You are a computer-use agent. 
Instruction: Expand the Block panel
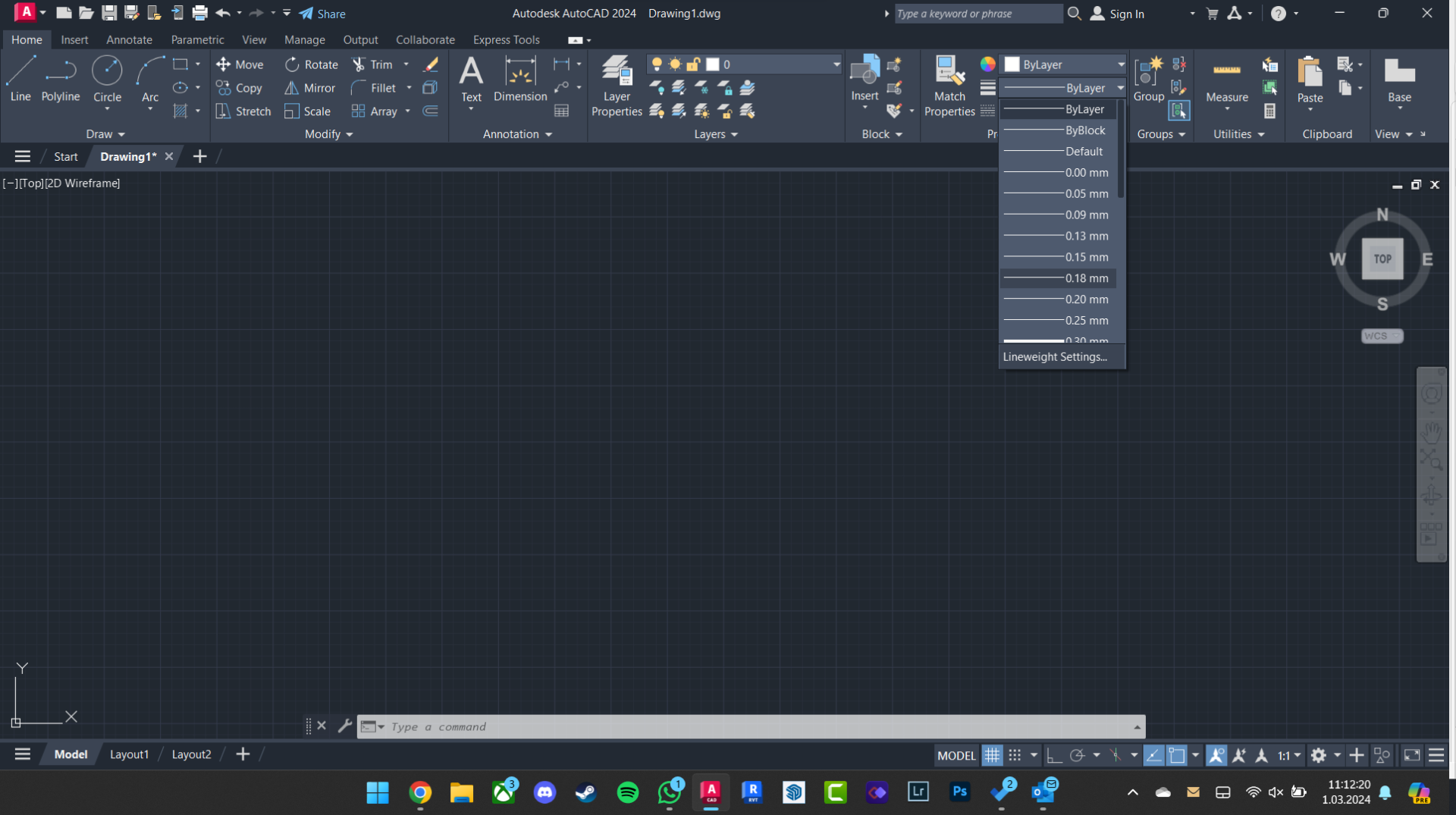tap(882, 134)
